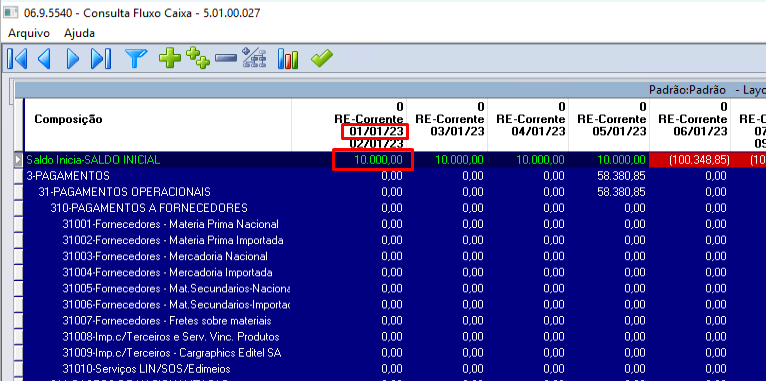This screenshot has width=766, height=381.
Task: Go to next record arrow
Action: [73, 59]
